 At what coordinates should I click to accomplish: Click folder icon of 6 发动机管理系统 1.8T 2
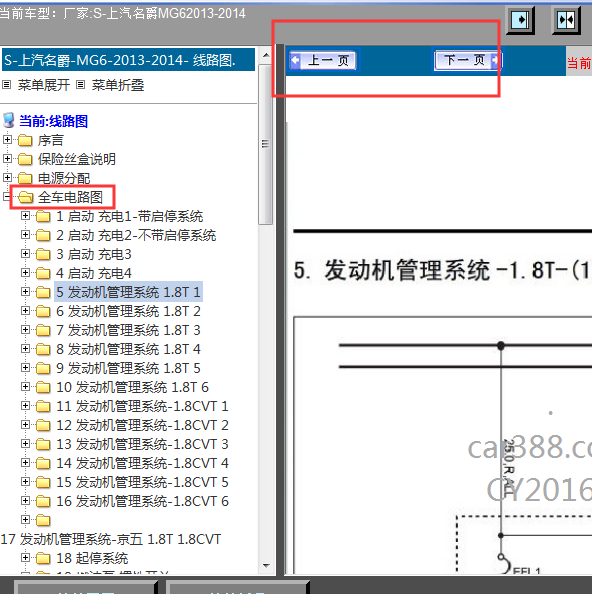tap(43, 311)
